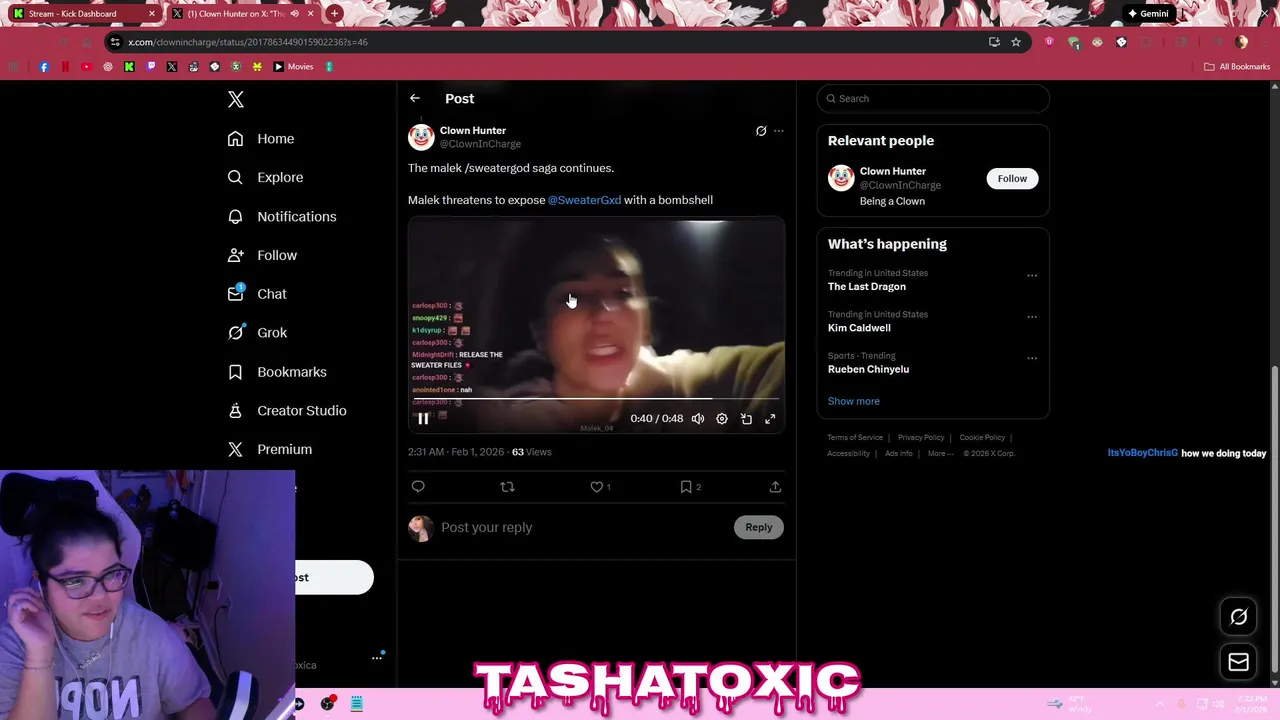Open the Gemini button
The image size is (1280, 720).
click(x=1147, y=14)
